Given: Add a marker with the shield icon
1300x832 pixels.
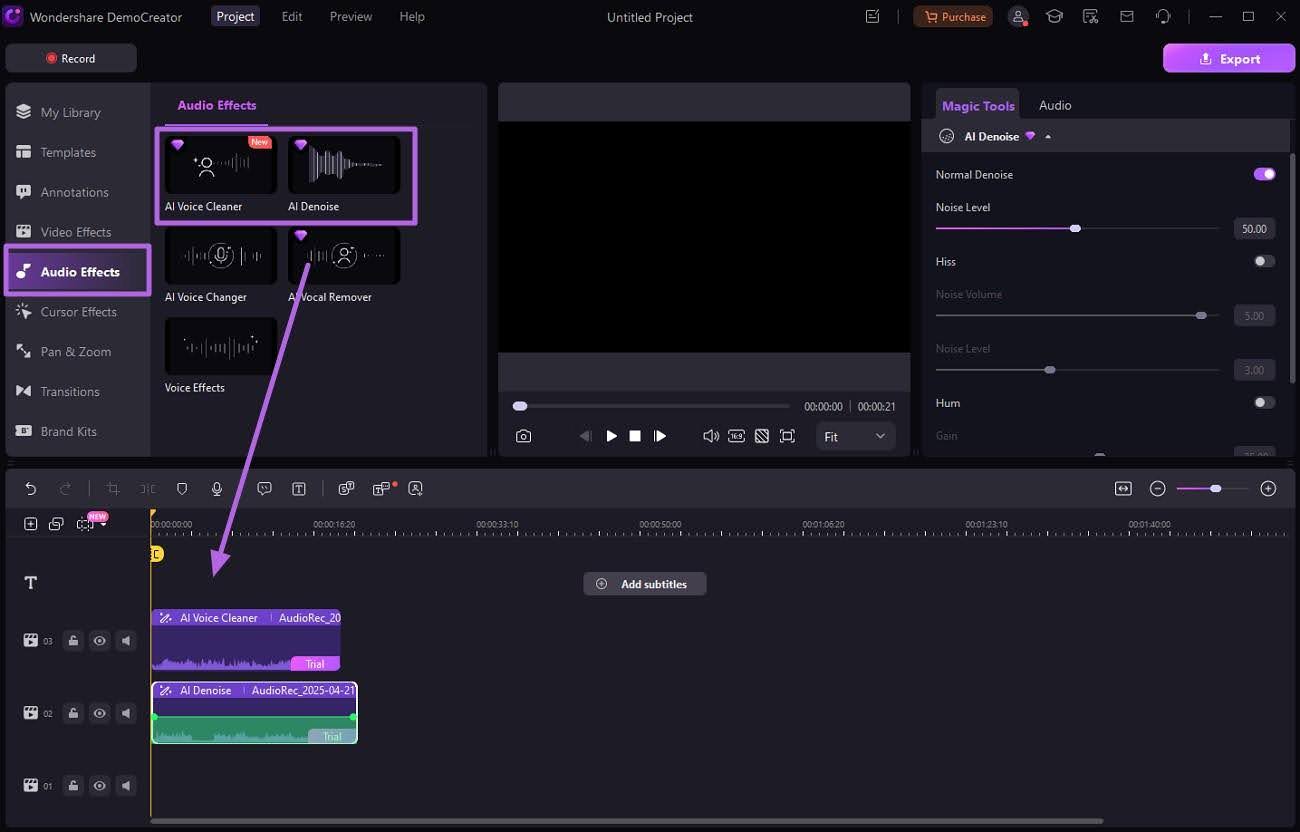Looking at the screenshot, I should (182, 488).
